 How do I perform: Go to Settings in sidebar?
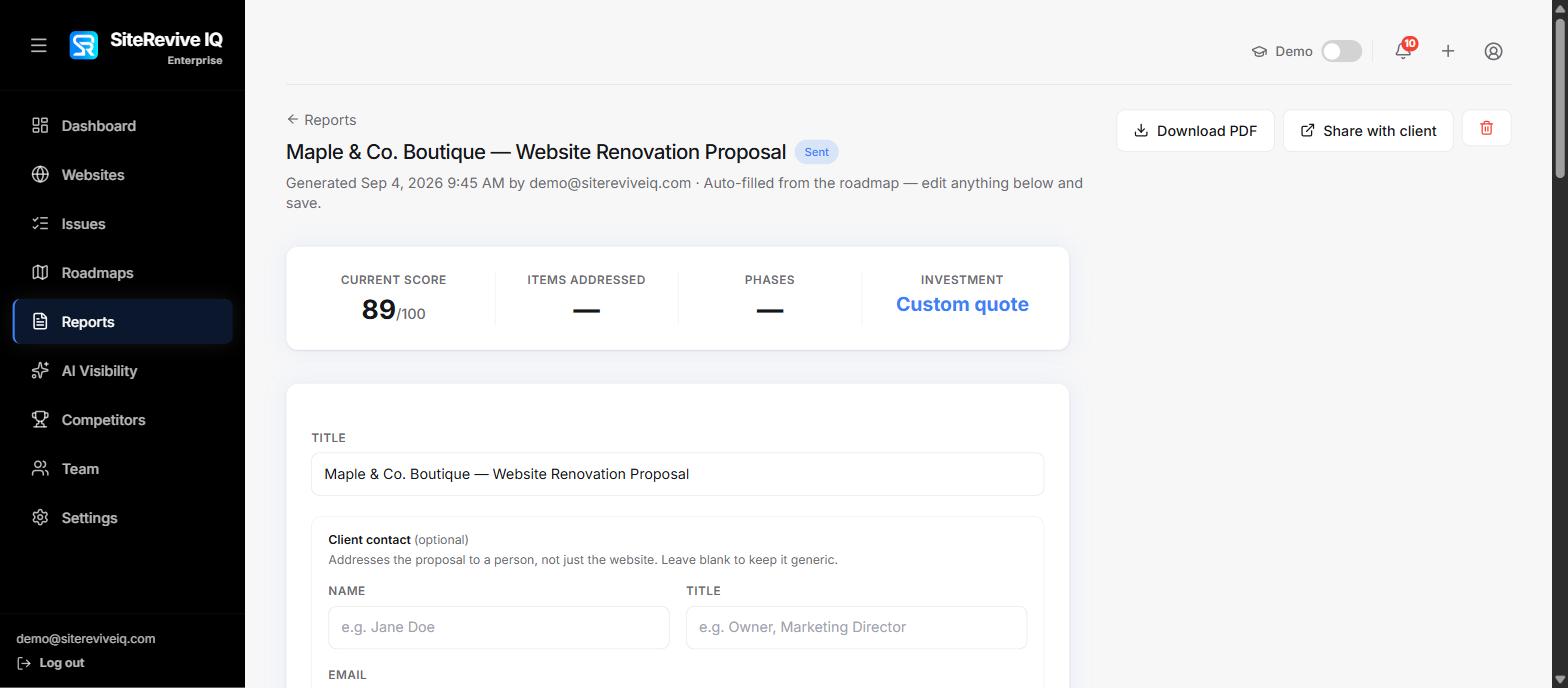click(122, 517)
